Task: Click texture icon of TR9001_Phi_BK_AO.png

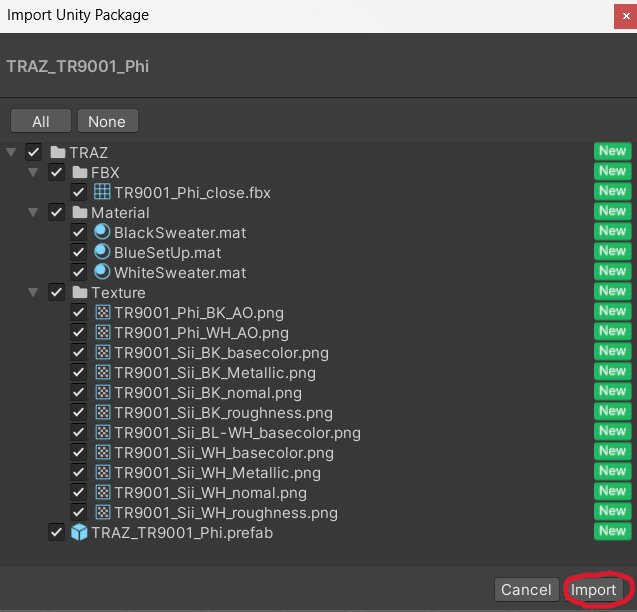Action: (103, 312)
